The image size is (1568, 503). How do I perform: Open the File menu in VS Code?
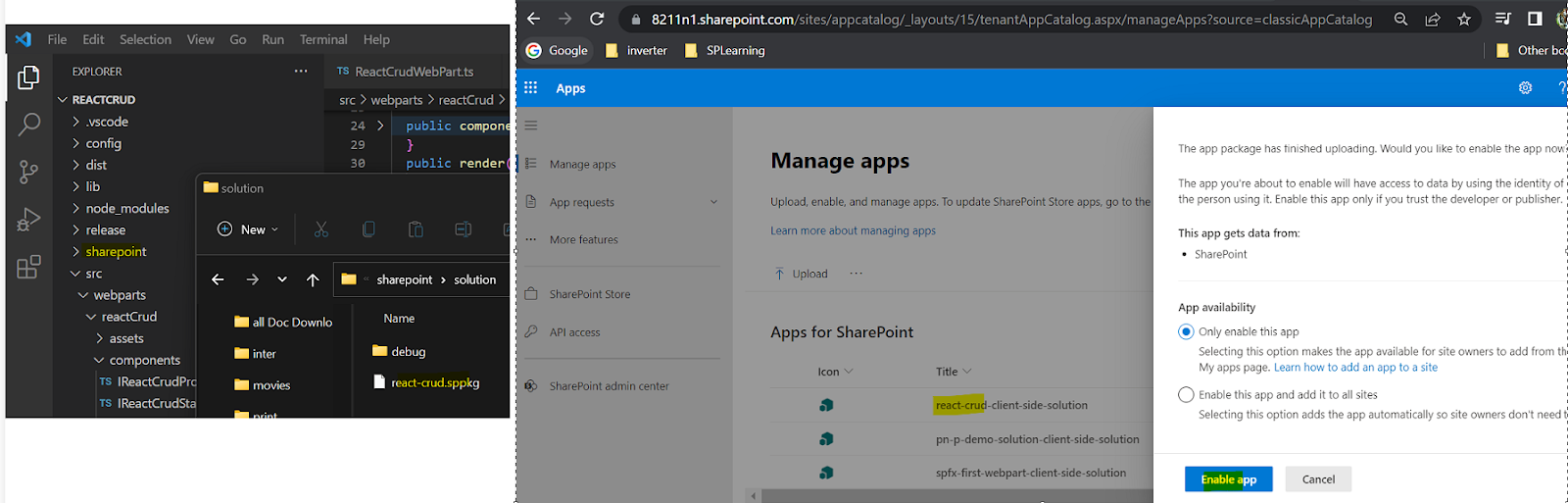[x=57, y=39]
